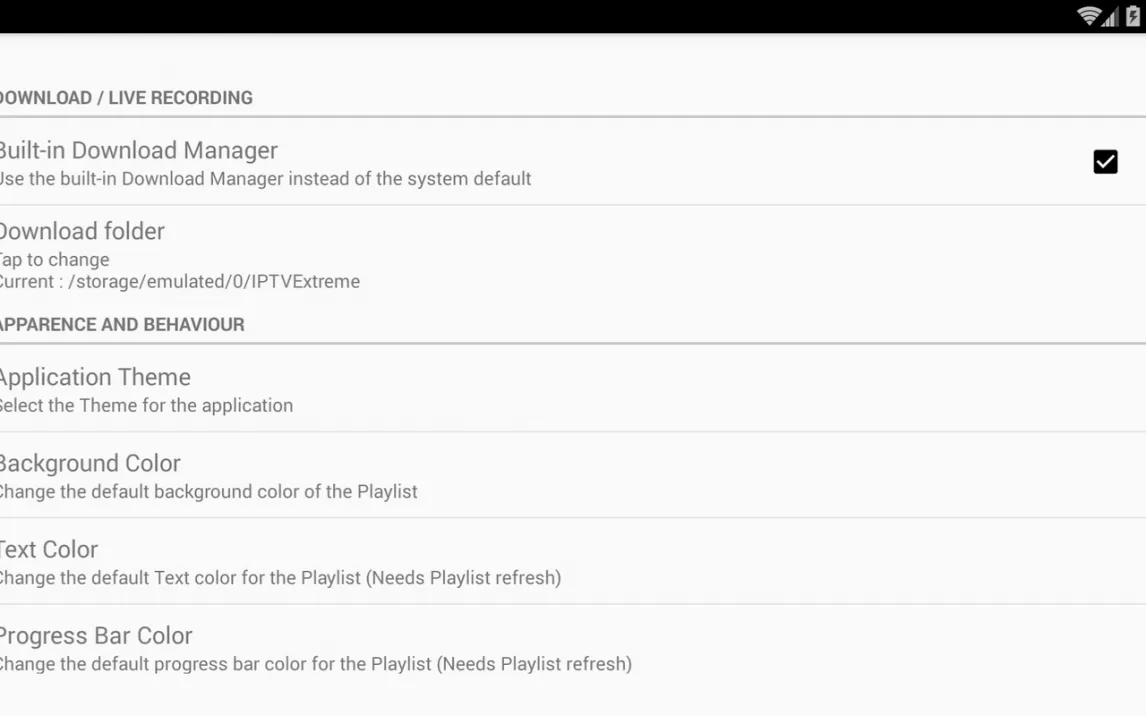Uncheck the Built-in Download Manager checkbox

point(1105,162)
